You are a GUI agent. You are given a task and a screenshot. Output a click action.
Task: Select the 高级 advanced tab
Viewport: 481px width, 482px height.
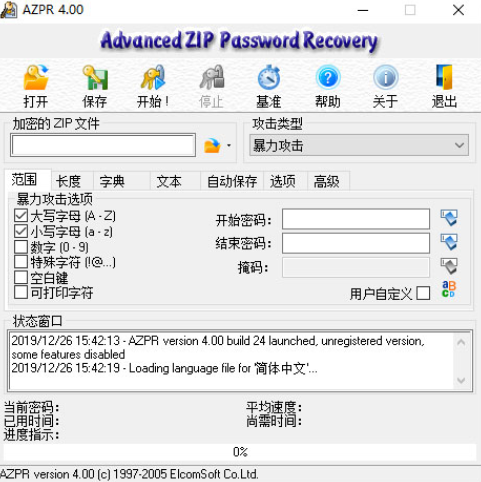coord(326,181)
